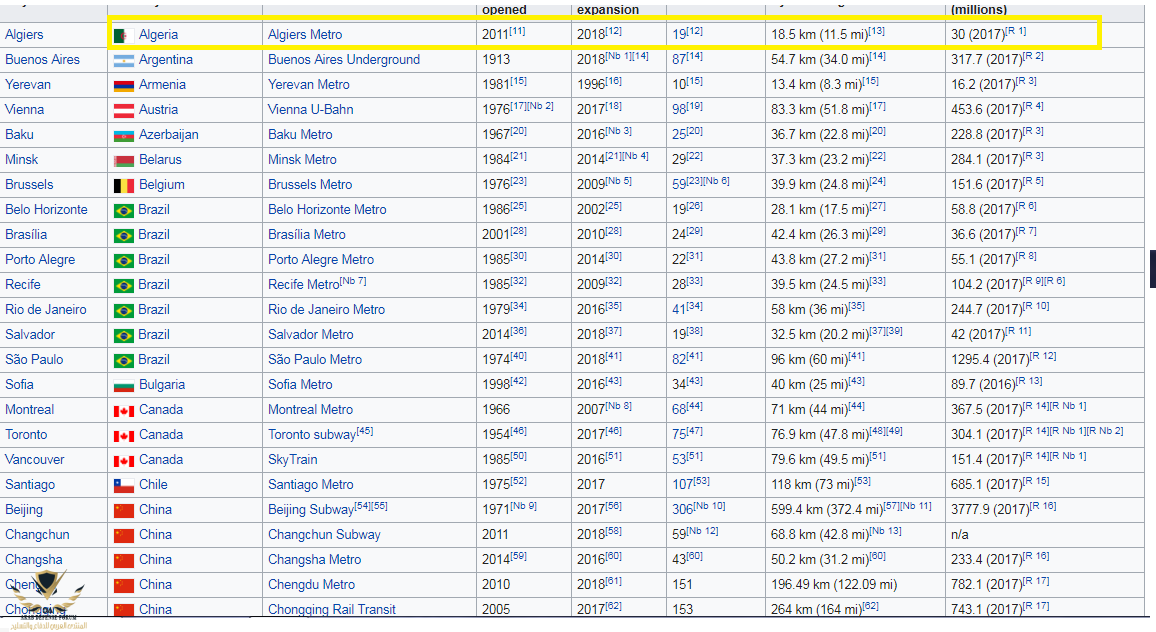
Task: Open the Chongqing Rail Transit link
Action: pyautogui.click(x=332, y=609)
